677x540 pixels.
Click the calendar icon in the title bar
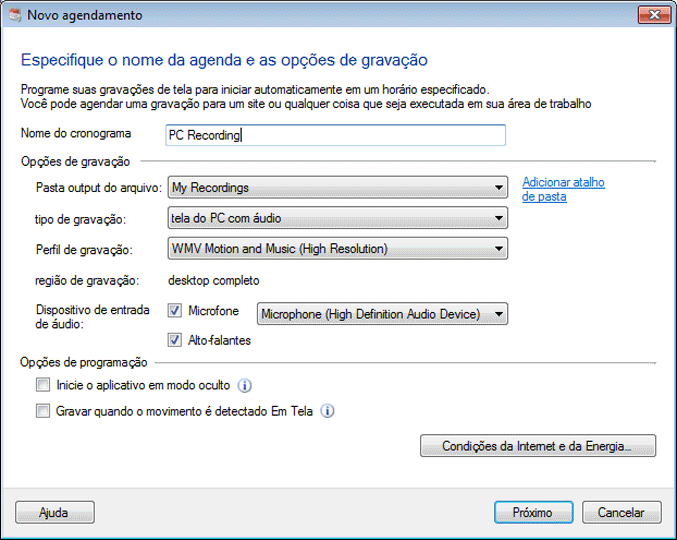point(14,15)
